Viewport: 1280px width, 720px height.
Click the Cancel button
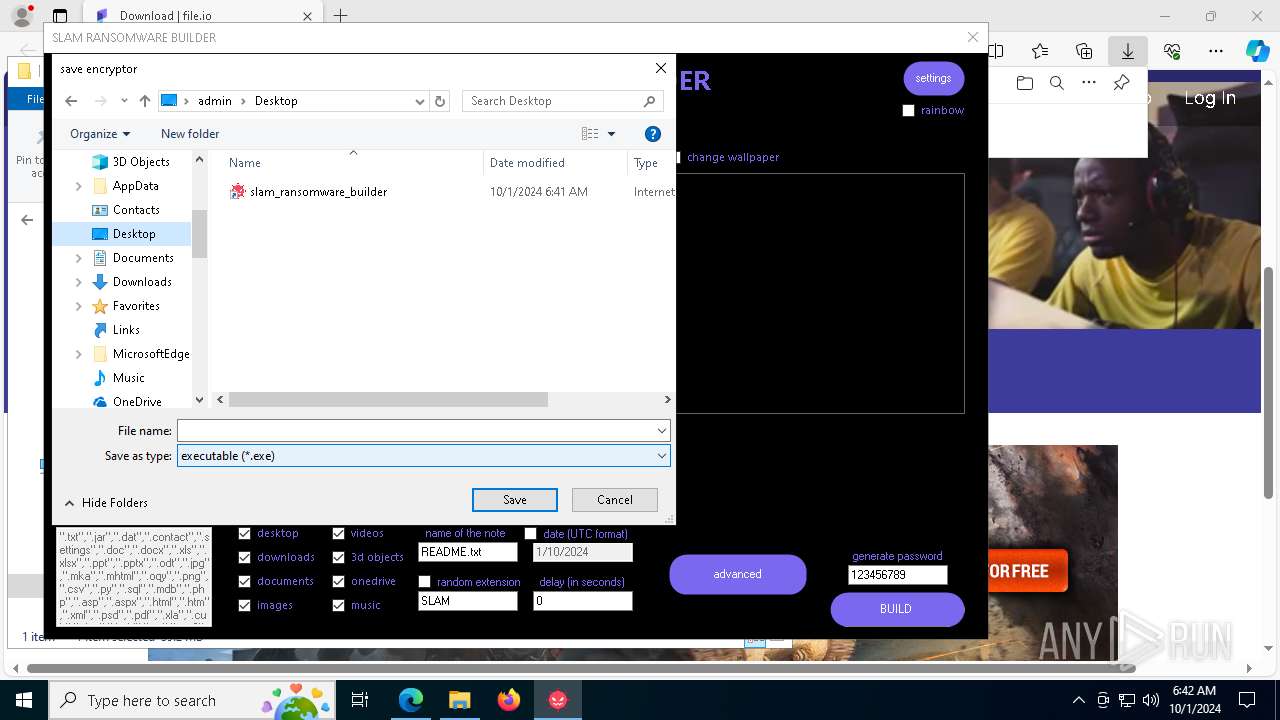point(615,500)
